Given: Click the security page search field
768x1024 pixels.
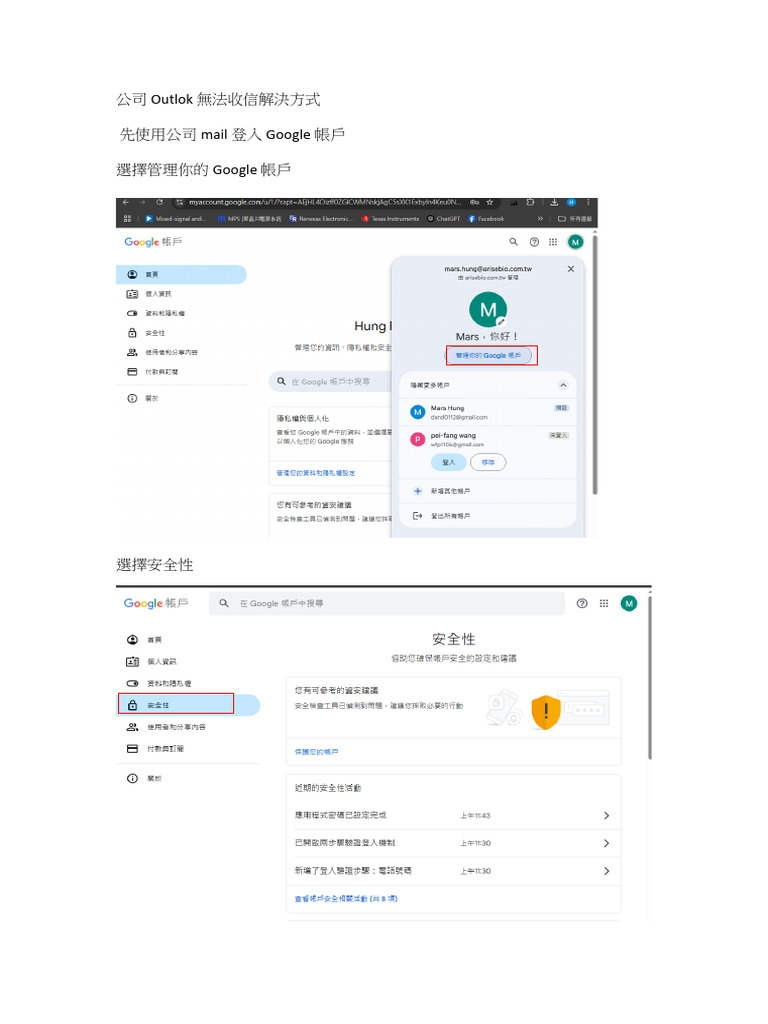Looking at the screenshot, I should (x=387, y=603).
